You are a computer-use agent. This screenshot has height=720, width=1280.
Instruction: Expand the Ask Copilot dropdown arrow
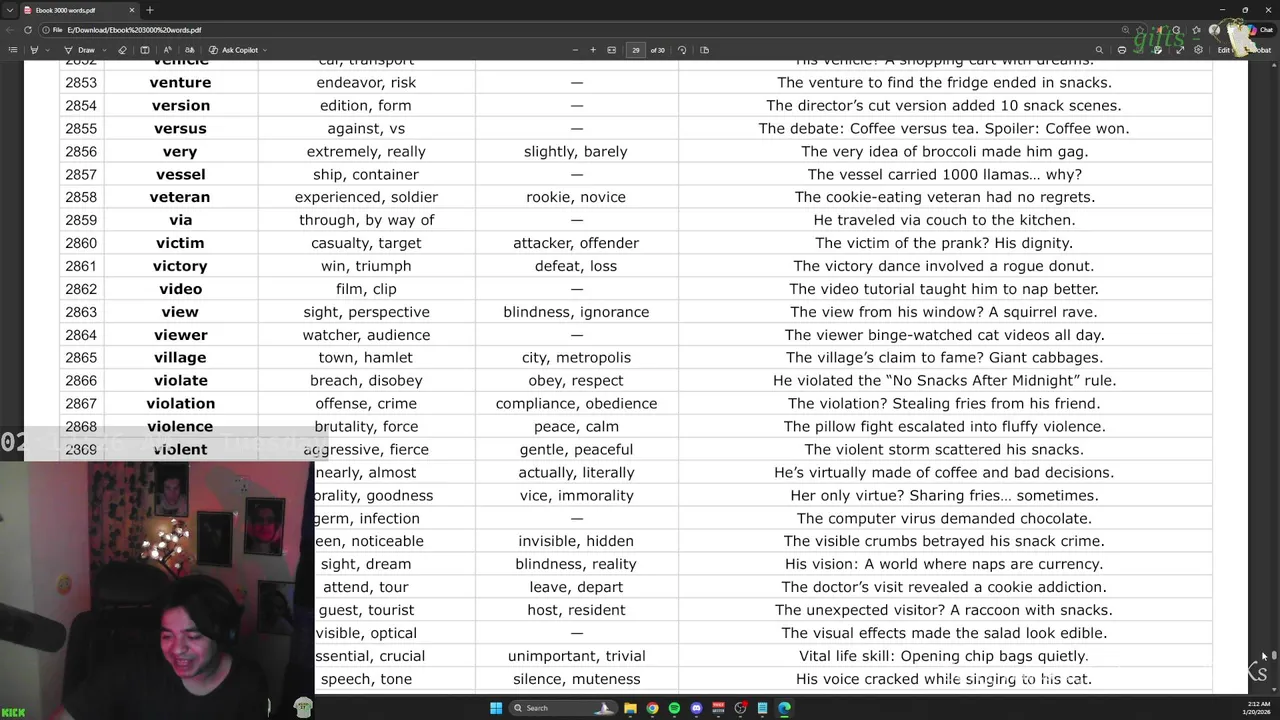265,50
